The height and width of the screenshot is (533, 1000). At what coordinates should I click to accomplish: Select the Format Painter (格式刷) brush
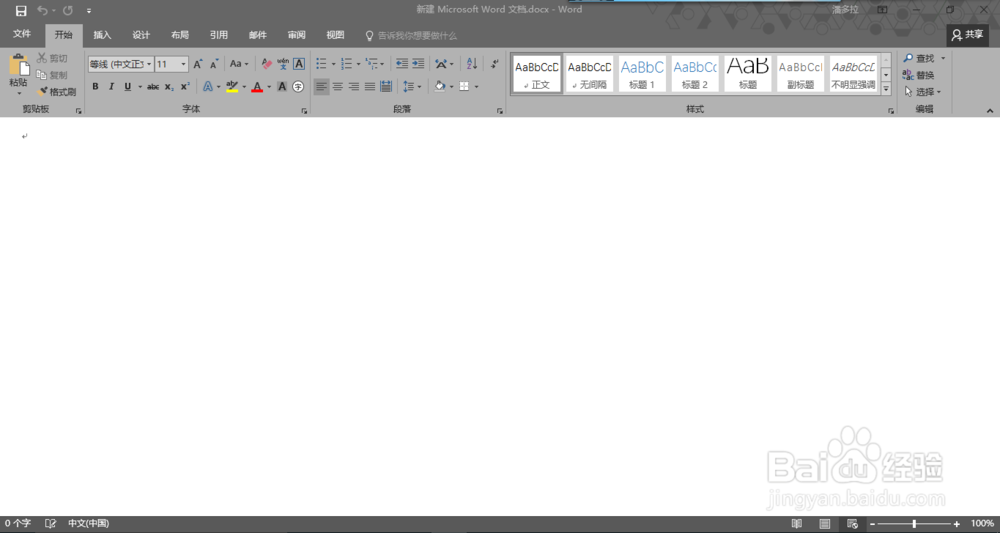[x=43, y=91]
